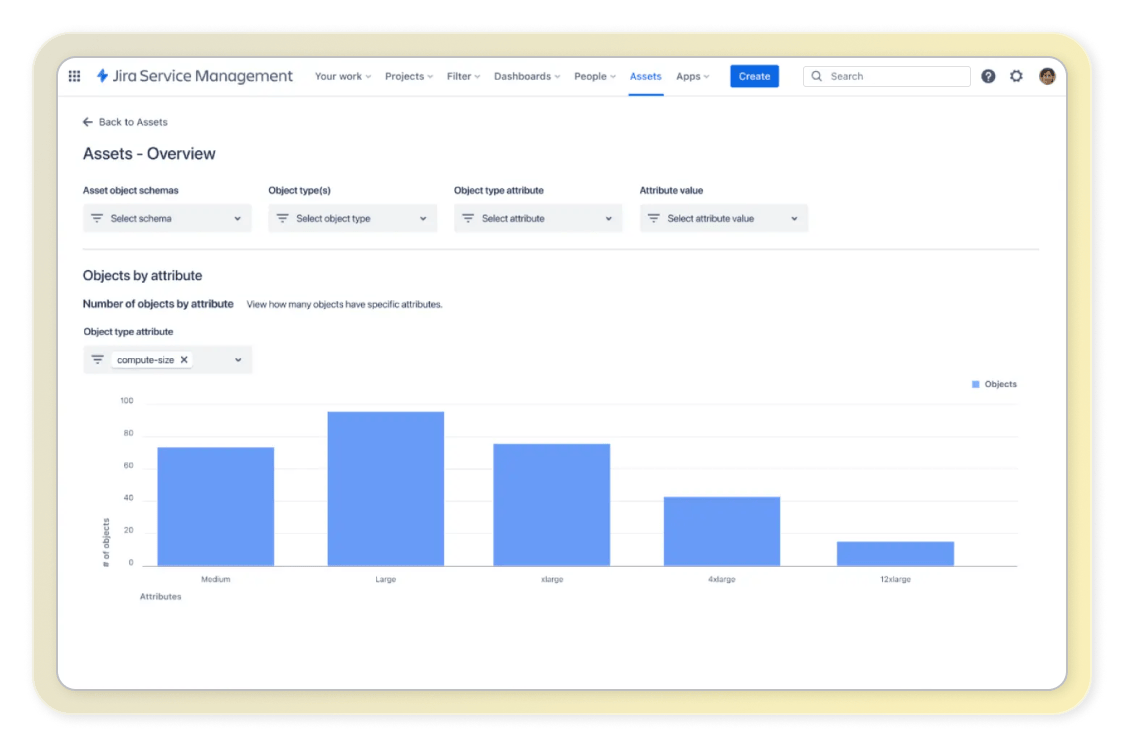The height and width of the screenshot is (747, 1124).
Task: Click the blue Create button
Action: (x=754, y=76)
